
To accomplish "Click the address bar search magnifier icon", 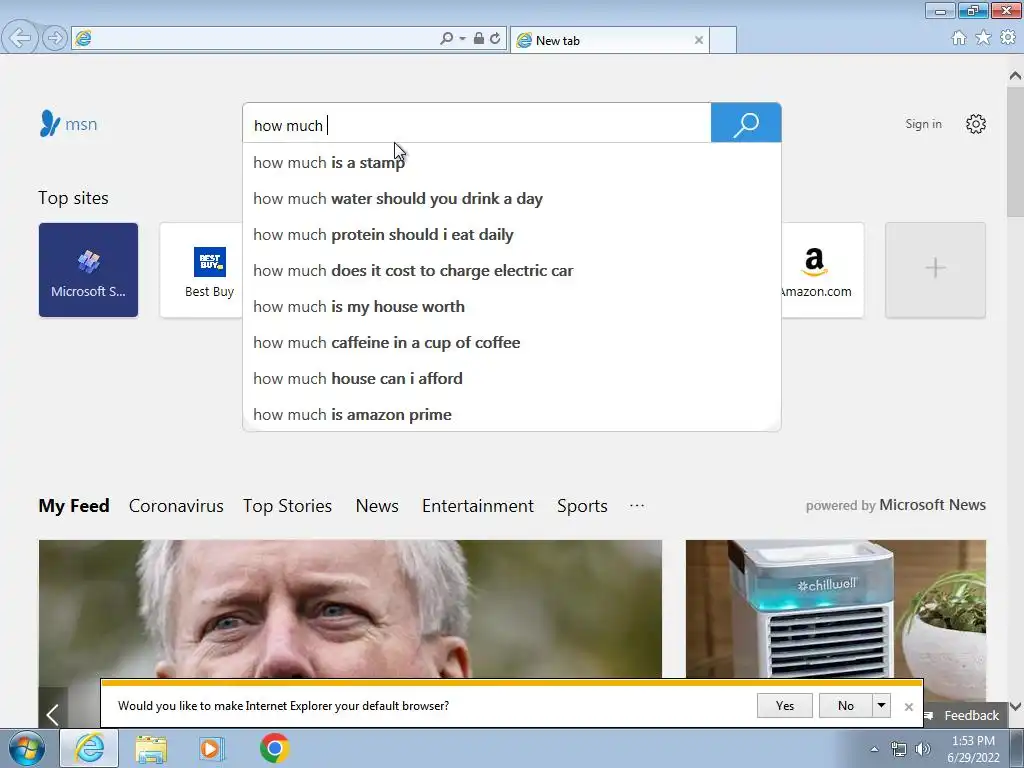I will coord(446,39).
